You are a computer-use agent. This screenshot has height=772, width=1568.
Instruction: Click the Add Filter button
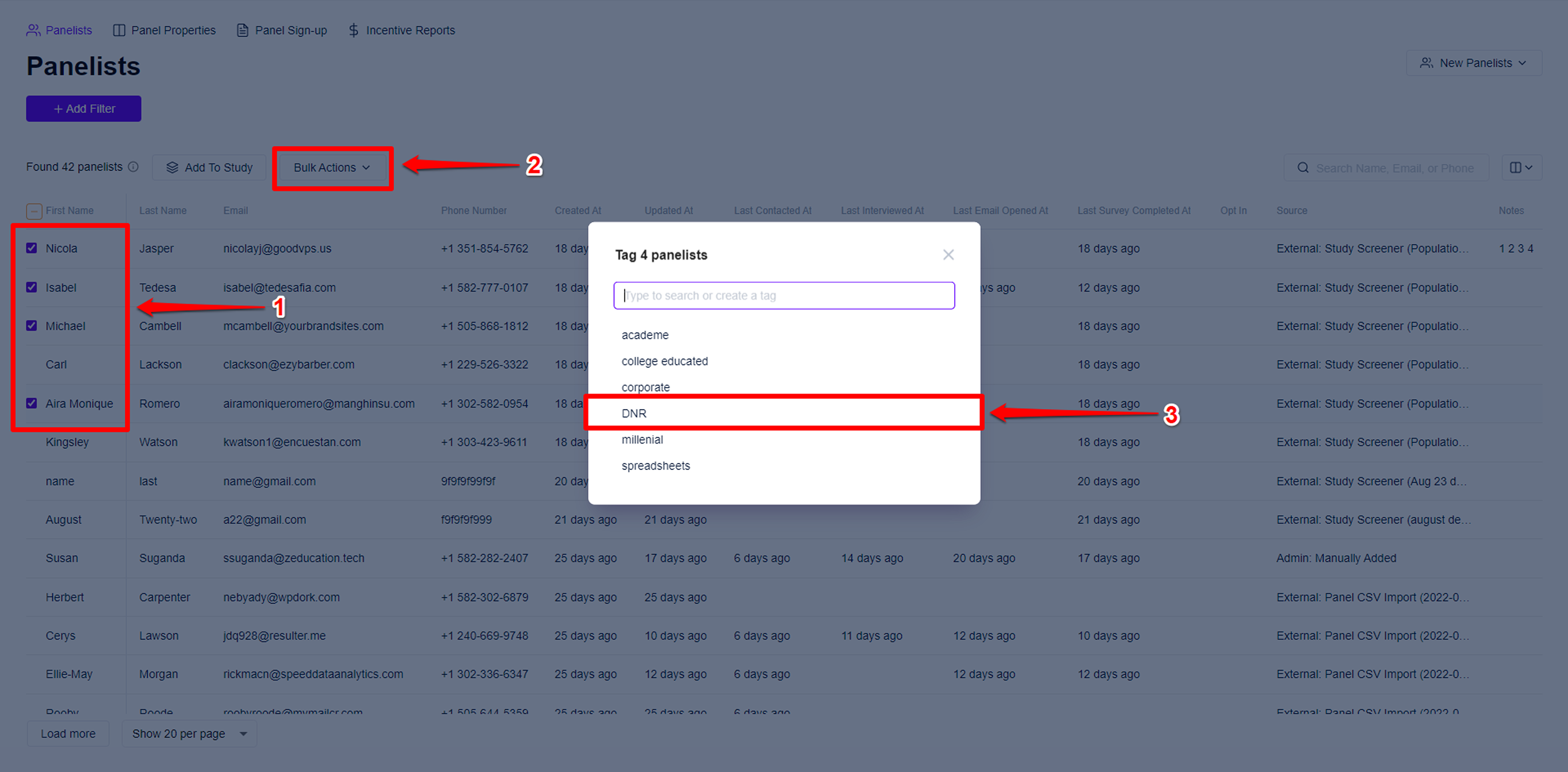pyautogui.click(x=83, y=109)
